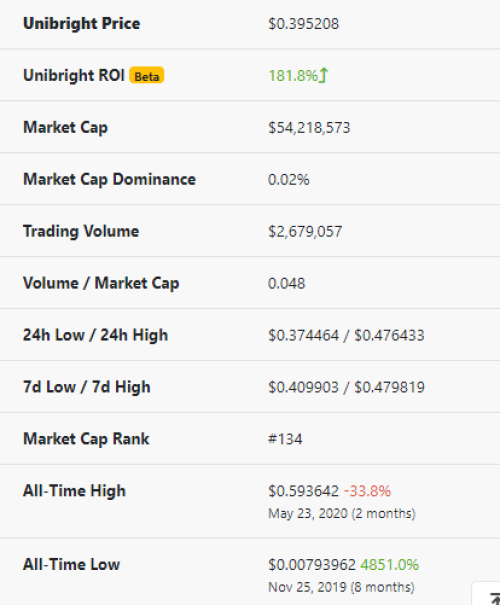Click the 0.048 ratio value

(x=287, y=284)
